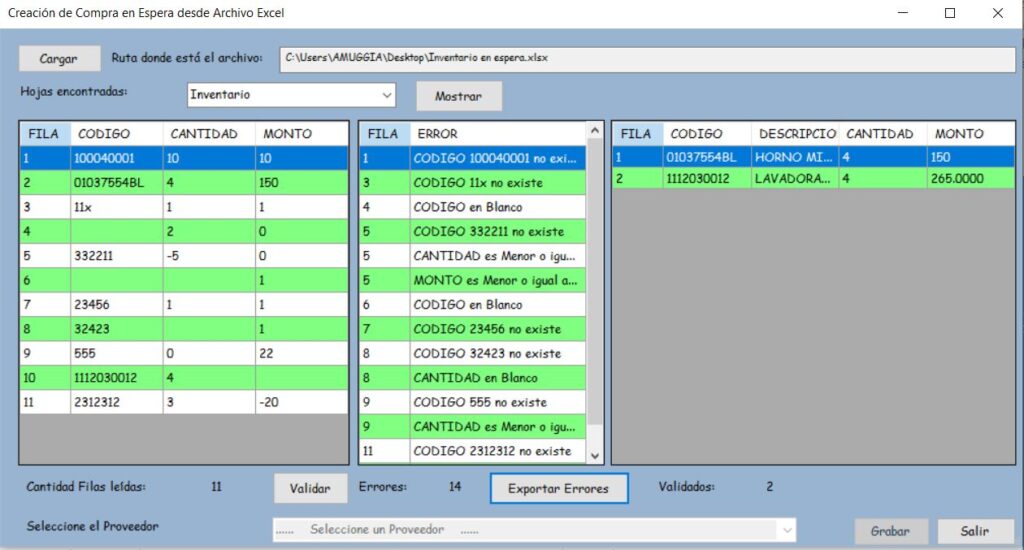This screenshot has width=1024, height=550.
Task: Sort by CODIGO column in left table
Action: 116,133
